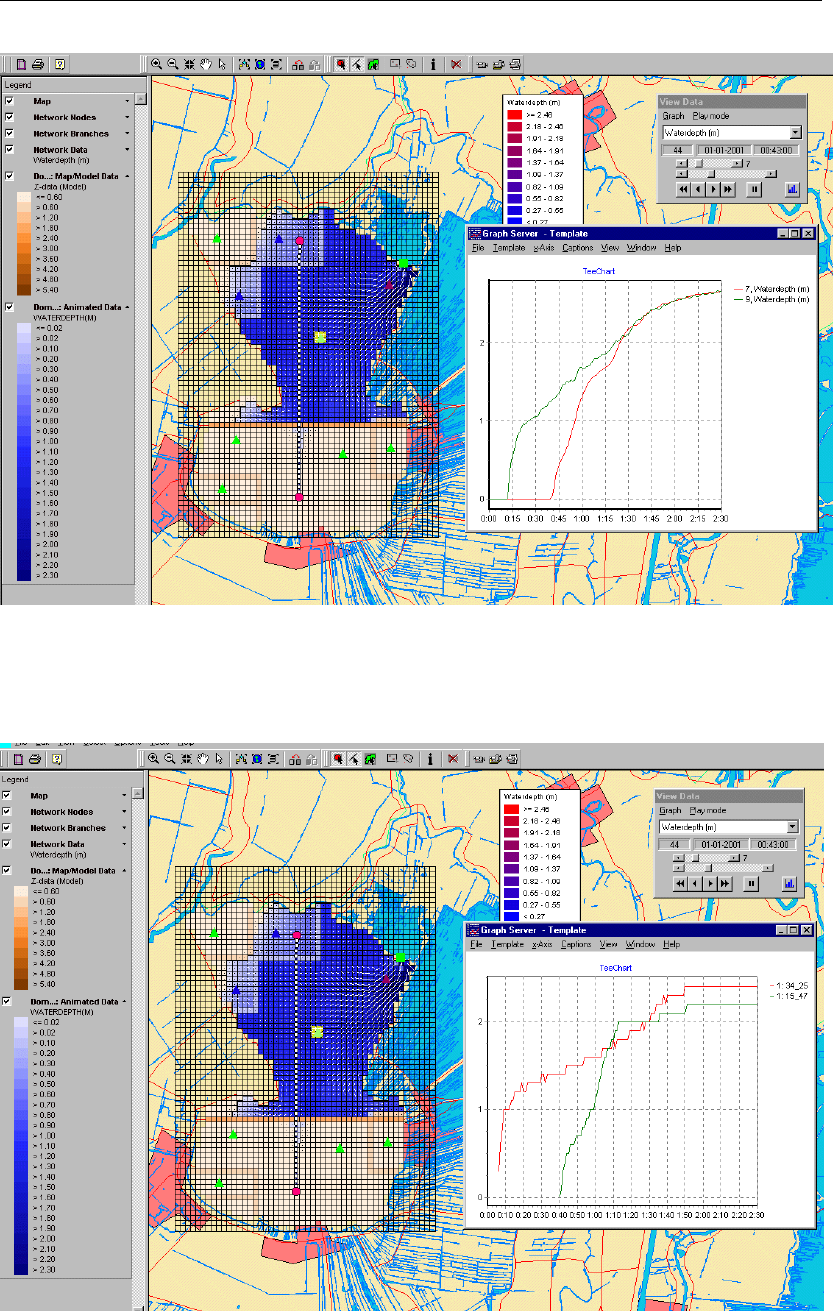Image resolution: width=833 pixels, height=1311 pixels.
Task: Toggle Map/Model Data checkbox in upper Legend
Action: 9,175
